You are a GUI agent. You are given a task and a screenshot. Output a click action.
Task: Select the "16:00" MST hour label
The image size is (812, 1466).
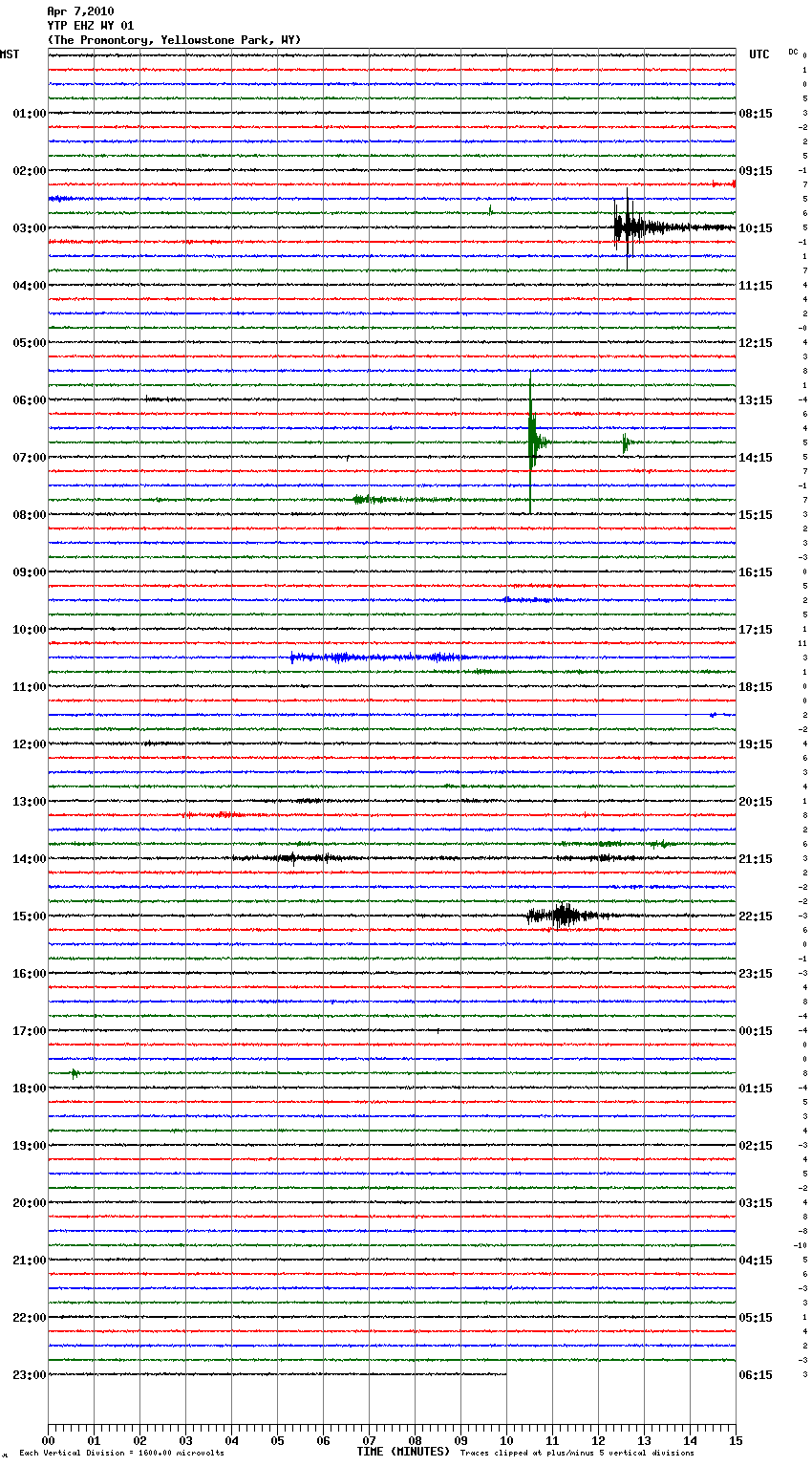(x=29, y=974)
